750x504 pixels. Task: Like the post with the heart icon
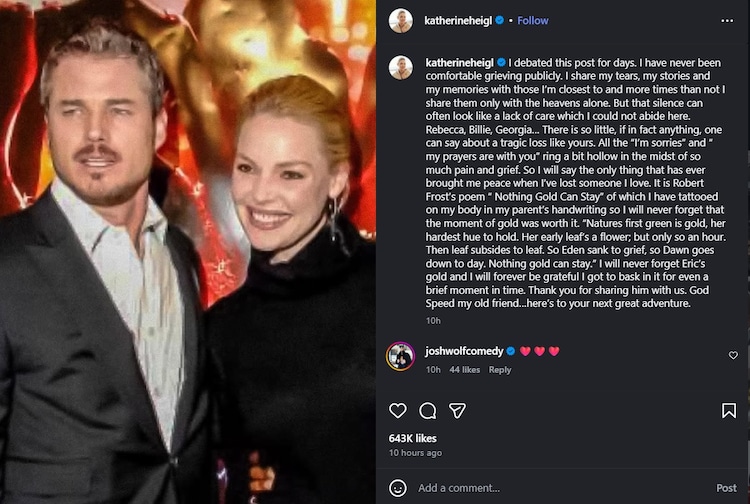click(x=398, y=411)
